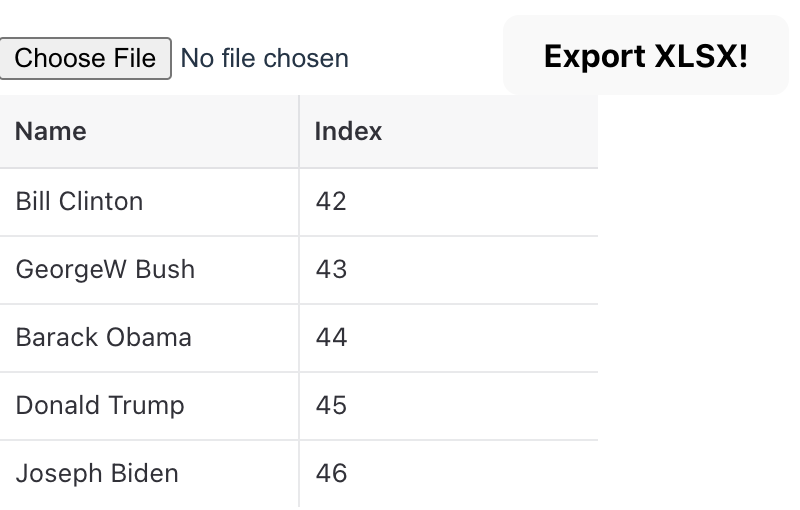Select the surname 'Biden' in the table
The height and width of the screenshot is (510, 800).
pos(142,473)
